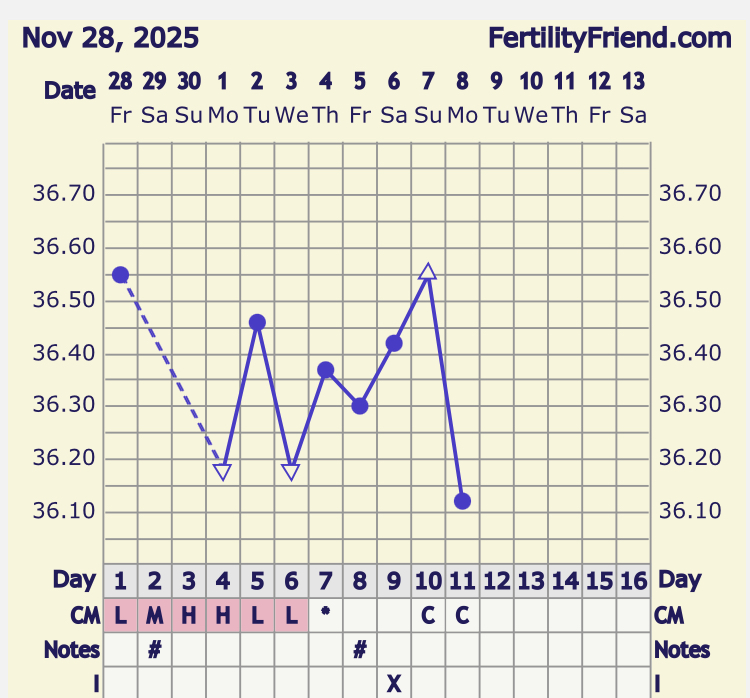Click the chart date heading Nov 28, 2025
The width and height of the screenshot is (750, 698).
tap(110, 39)
